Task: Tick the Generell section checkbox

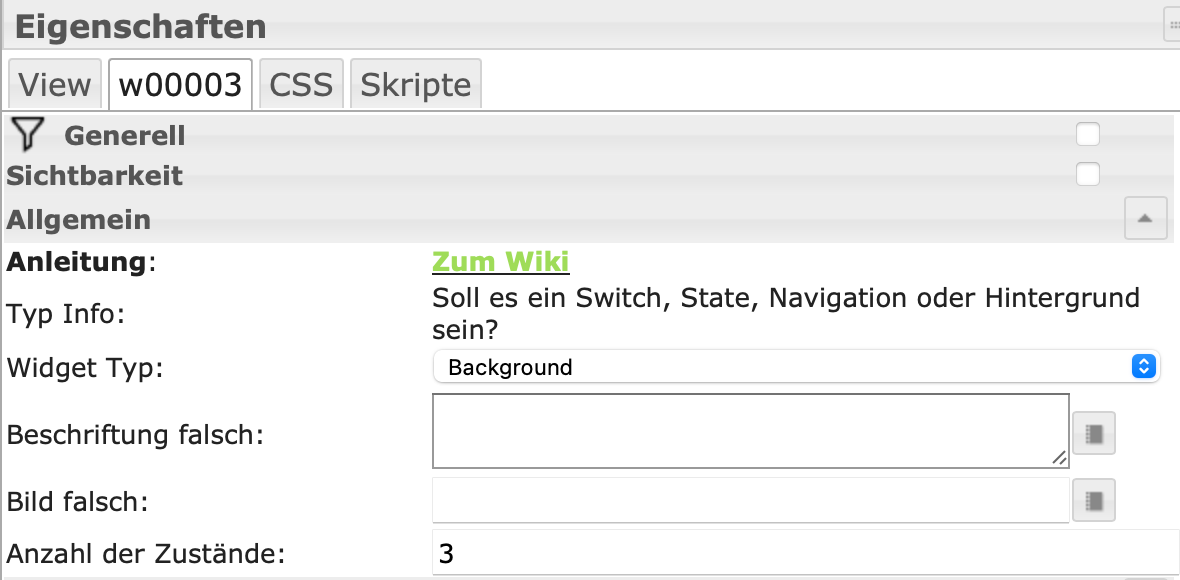Action: click(1087, 134)
